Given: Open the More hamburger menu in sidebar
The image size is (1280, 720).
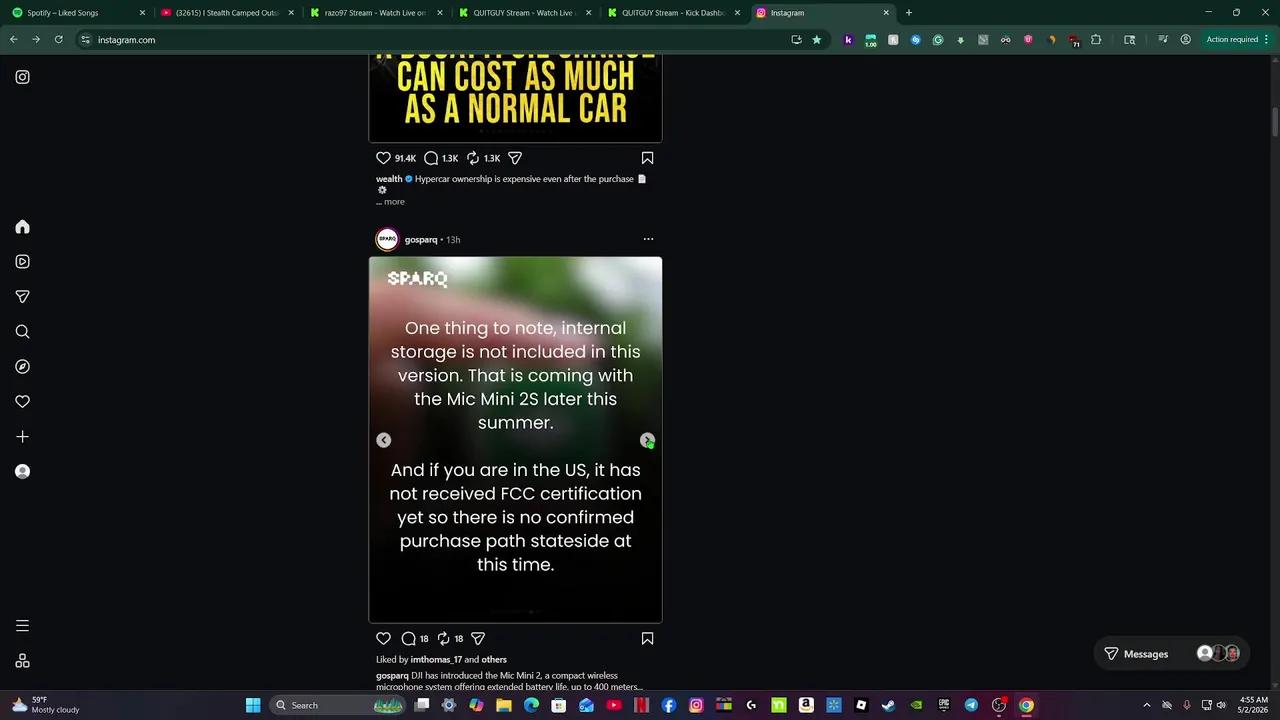Looking at the screenshot, I should pyautogui.click(x=22, y=626).
